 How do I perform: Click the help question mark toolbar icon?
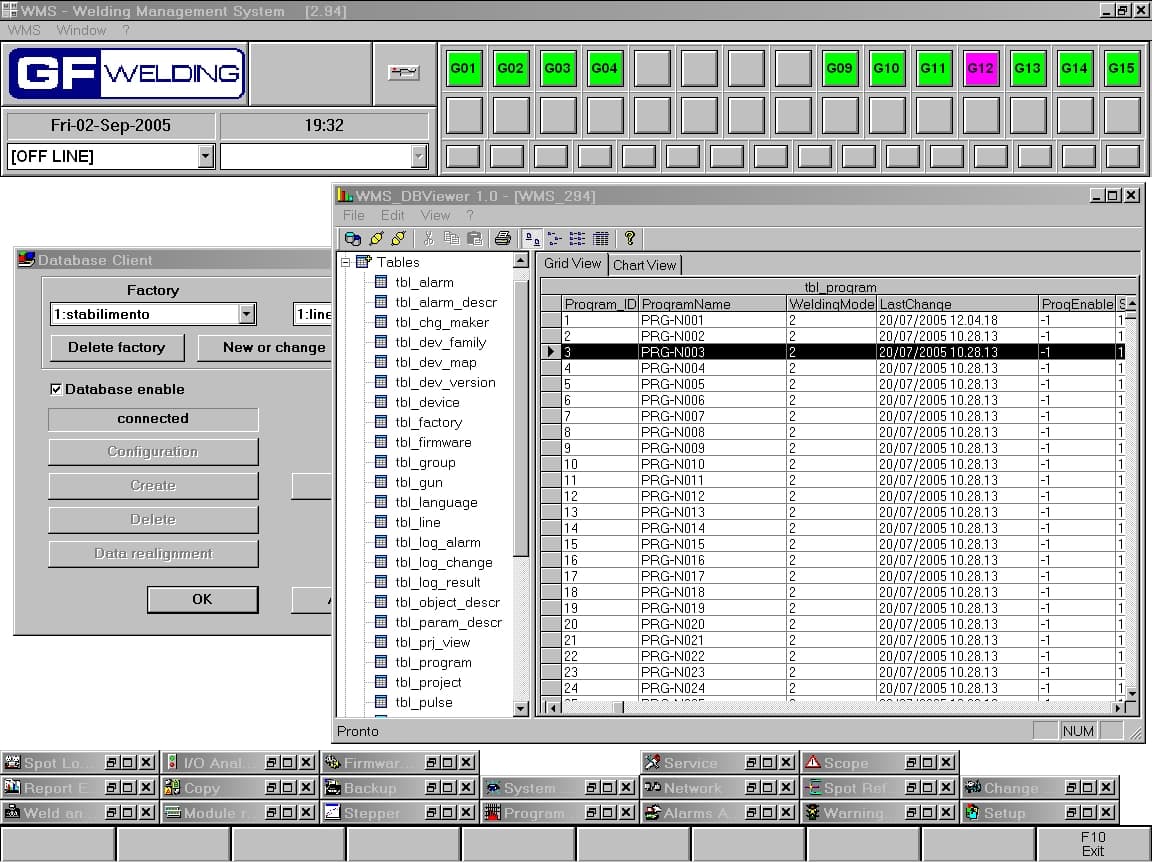(630, 238)
